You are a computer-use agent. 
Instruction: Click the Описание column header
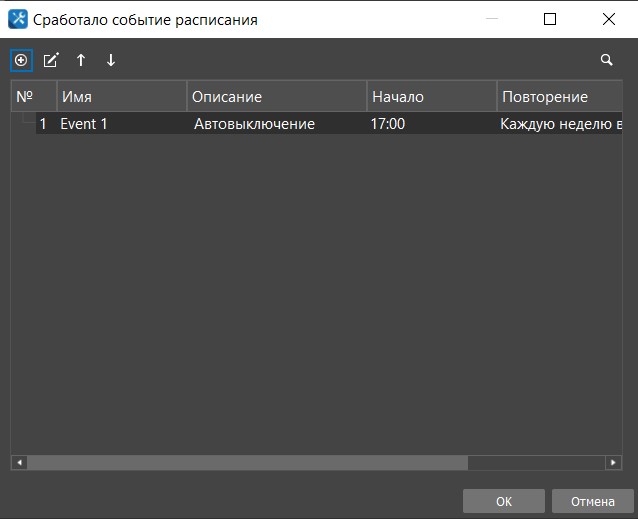click(x=276, y=97)
